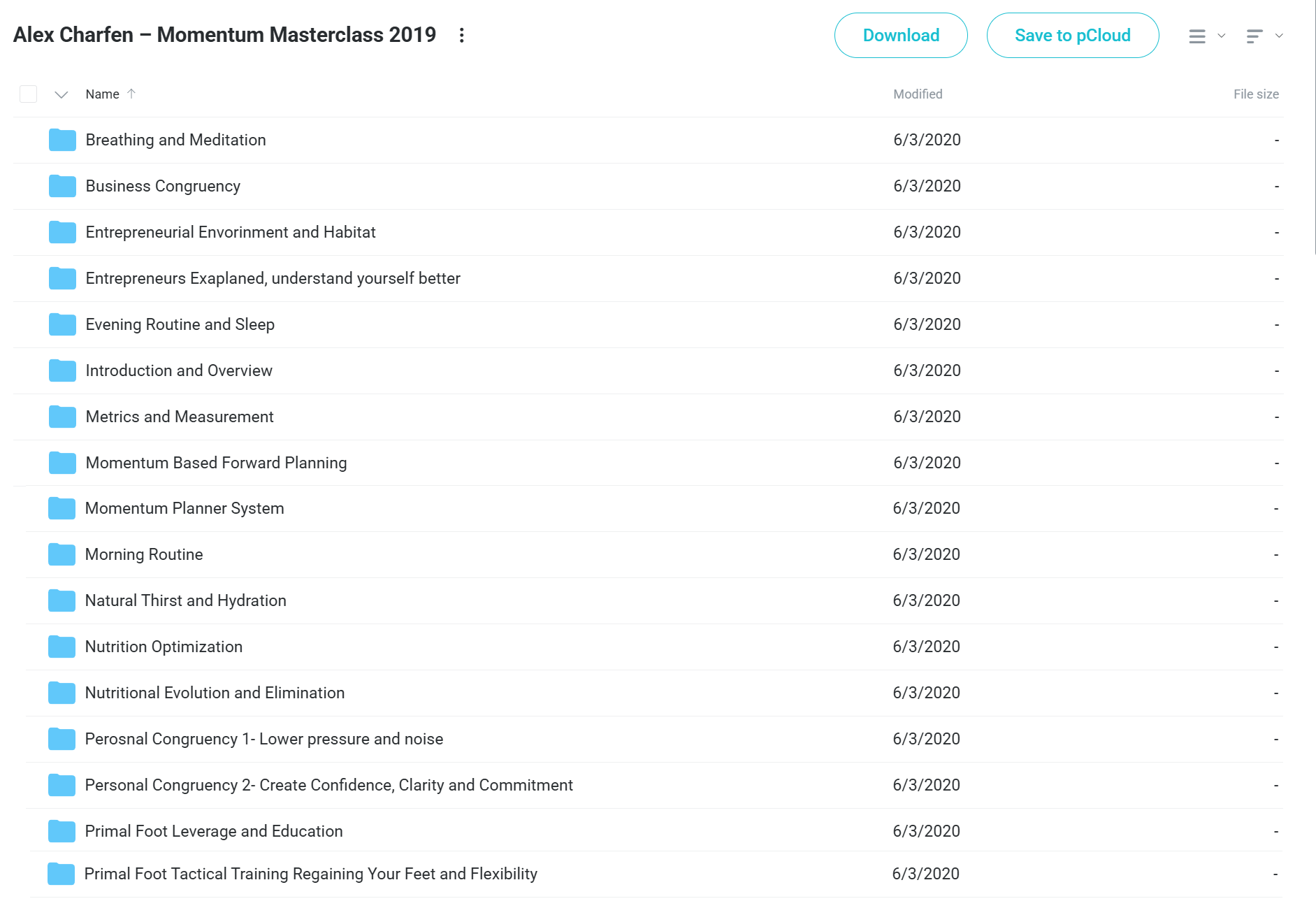Sort by the Name column header
This screenshot has height=908, width=1316.
click(102, 94)
